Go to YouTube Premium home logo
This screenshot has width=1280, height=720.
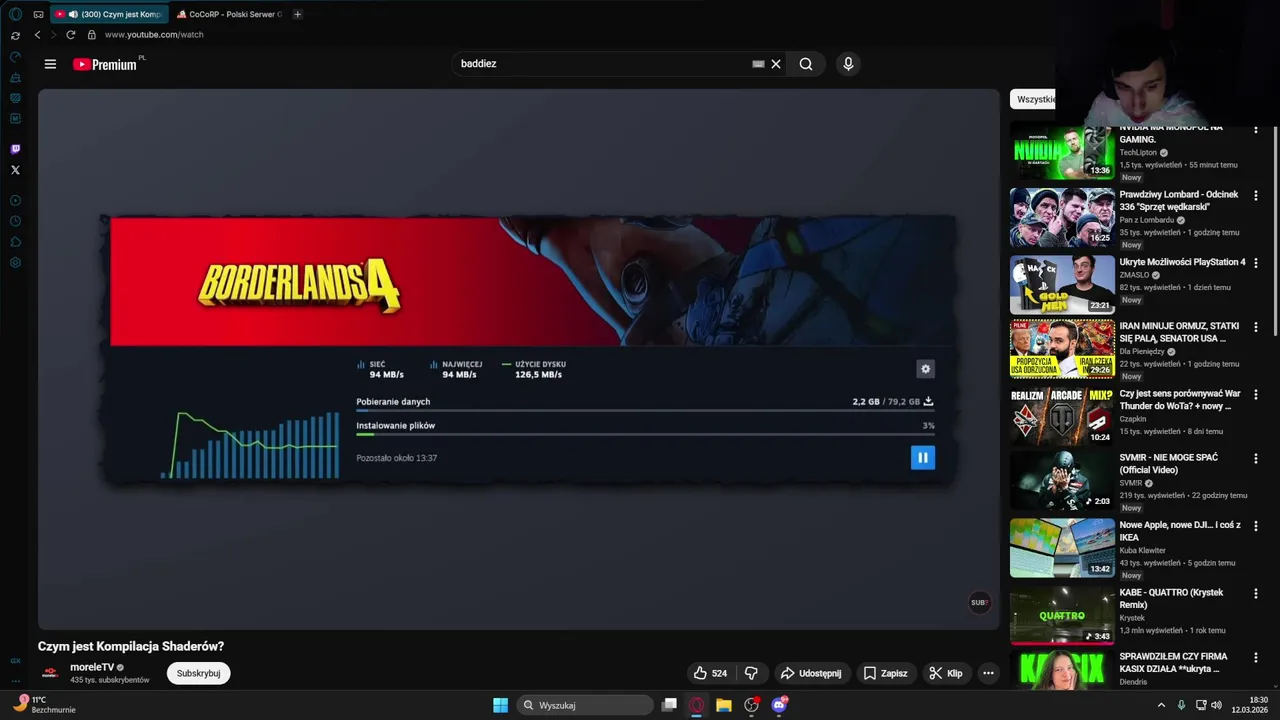(x=105, y=64)
